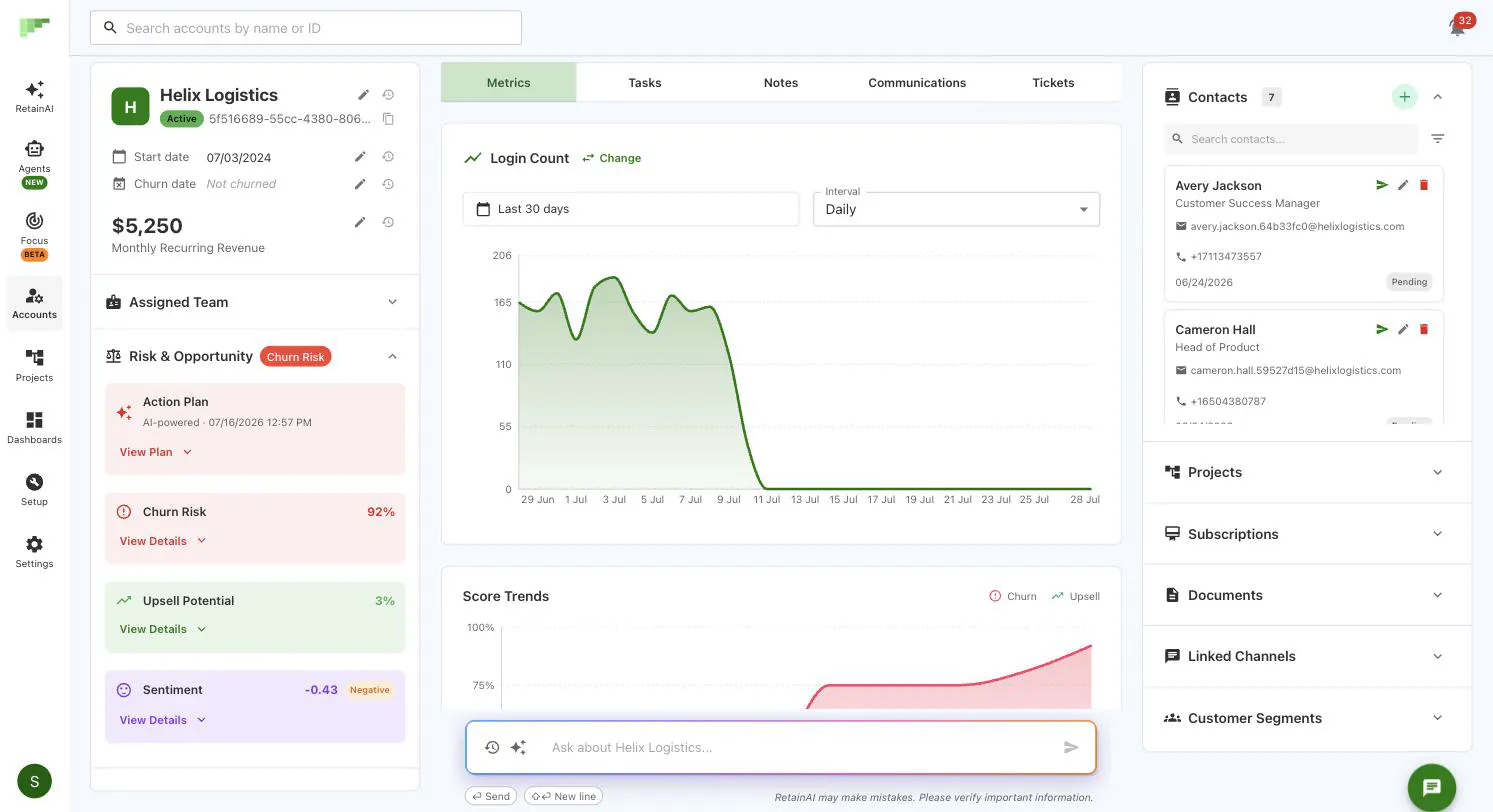Switch to the Communications tab
The width and height of the screenshot is (1493, 812).
point(917,82)
